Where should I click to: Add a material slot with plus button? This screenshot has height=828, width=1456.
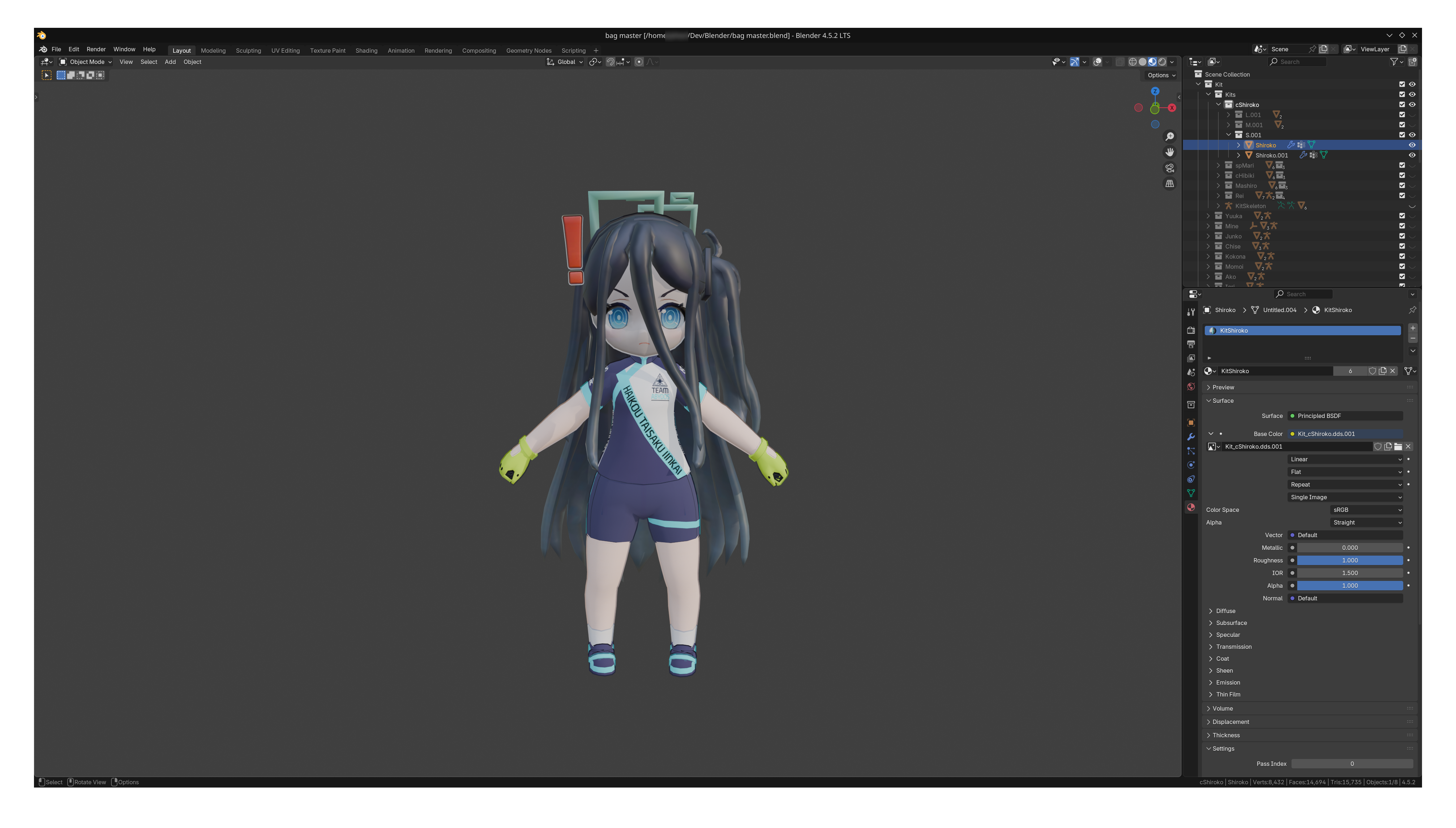pos(1412,328)
